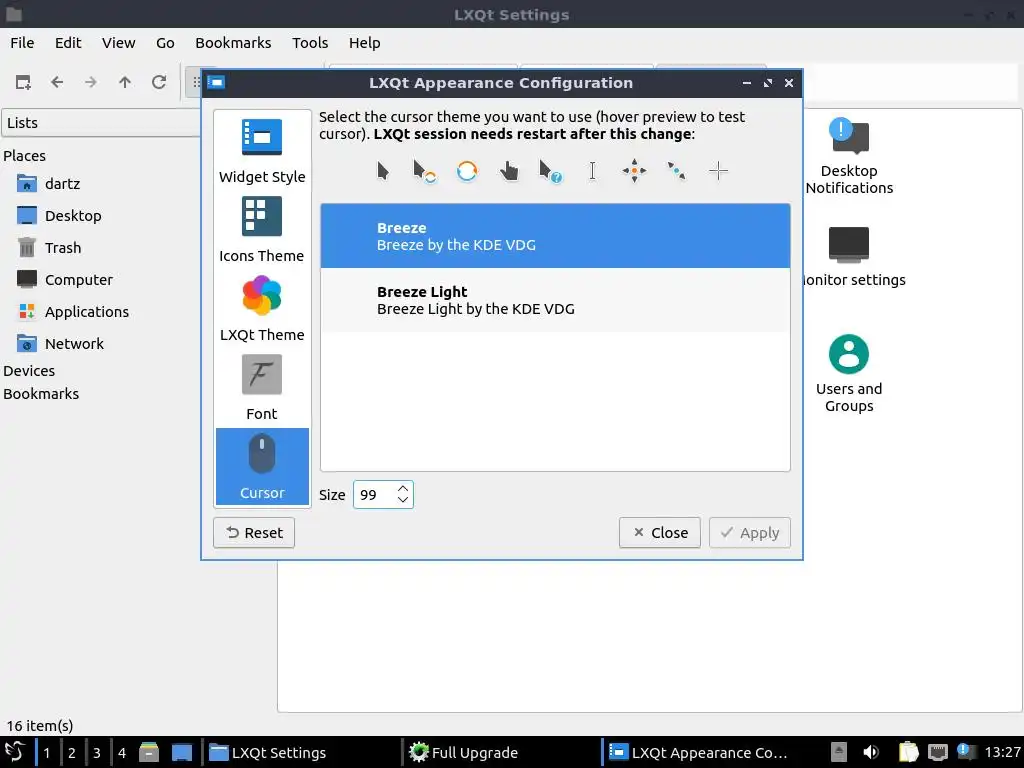
Task: Click the arrow with busy spinner cursor preview
Action: [424, 171]
